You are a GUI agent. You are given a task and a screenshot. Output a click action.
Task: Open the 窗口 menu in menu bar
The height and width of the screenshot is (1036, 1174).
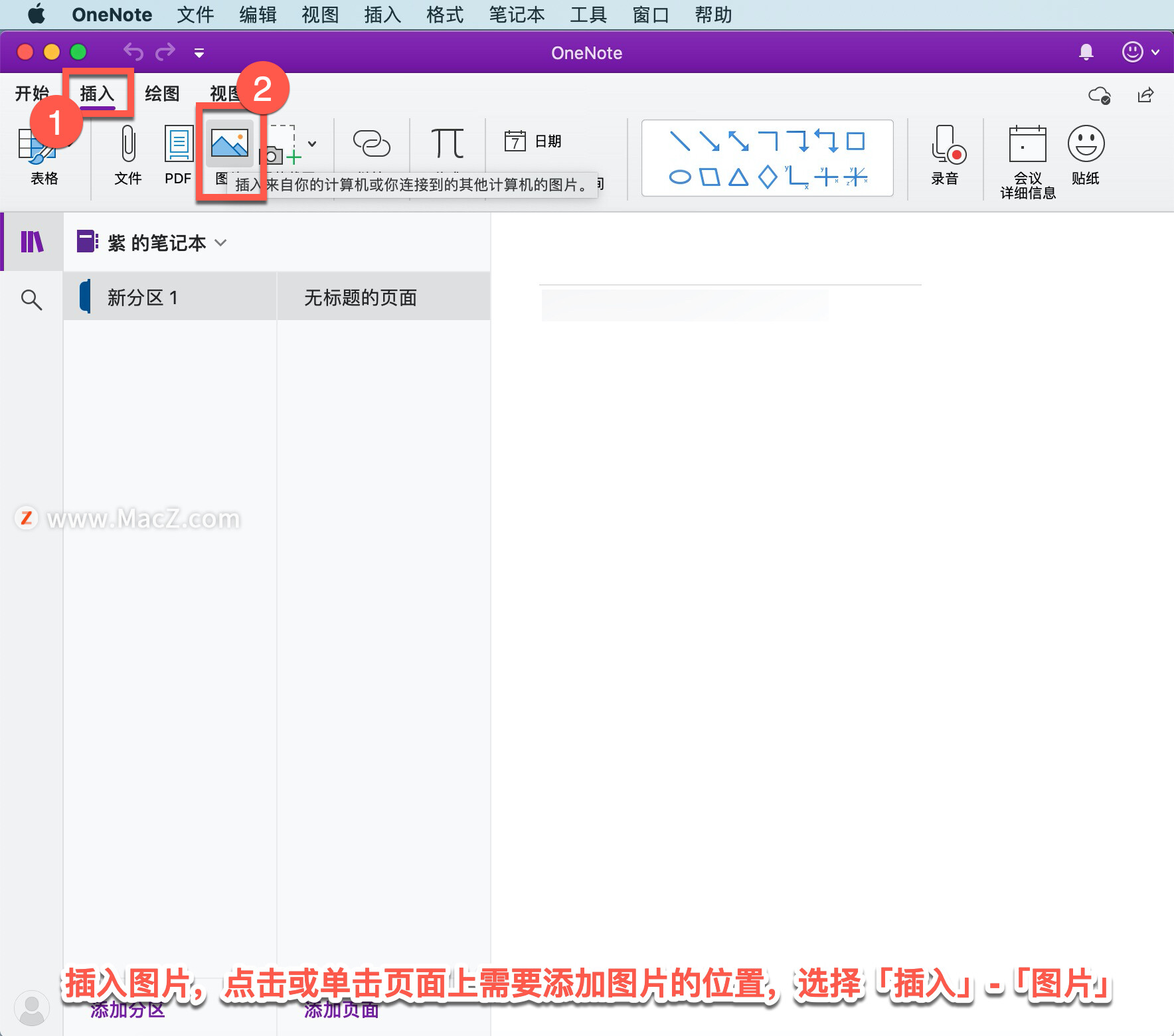pyautogui.click(x=651, y=15)
